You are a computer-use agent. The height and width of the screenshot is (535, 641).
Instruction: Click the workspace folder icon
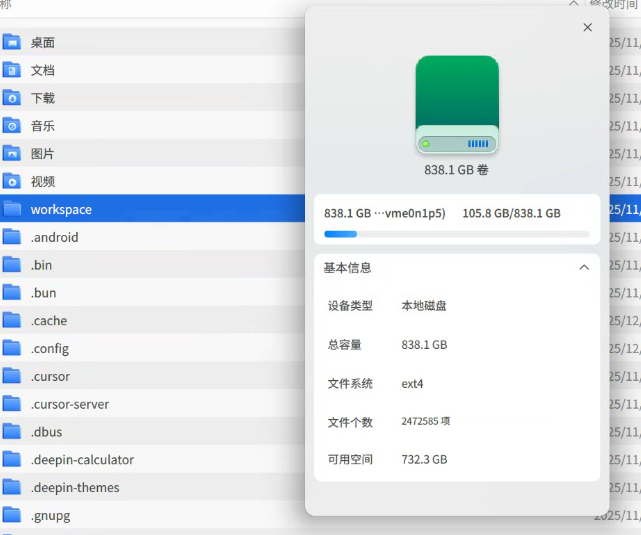[11, 209]
